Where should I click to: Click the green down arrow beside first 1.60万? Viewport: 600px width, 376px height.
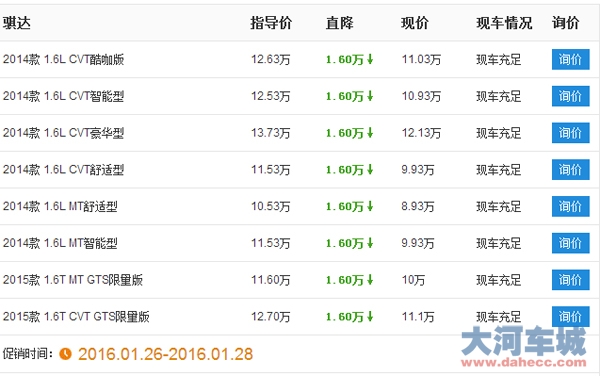(x=370, y=59)
